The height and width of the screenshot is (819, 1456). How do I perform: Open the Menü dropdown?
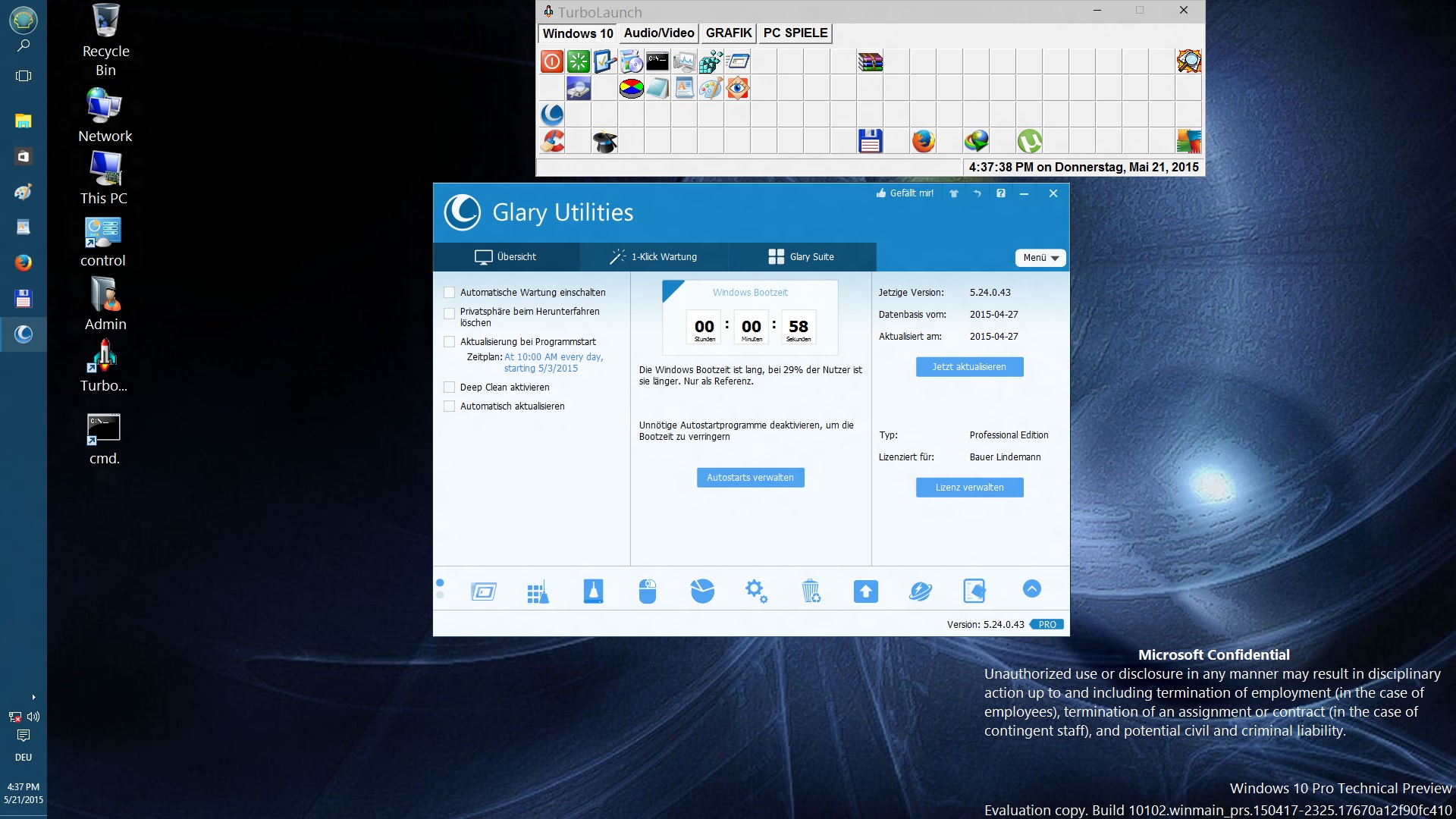click(1040, 258)
